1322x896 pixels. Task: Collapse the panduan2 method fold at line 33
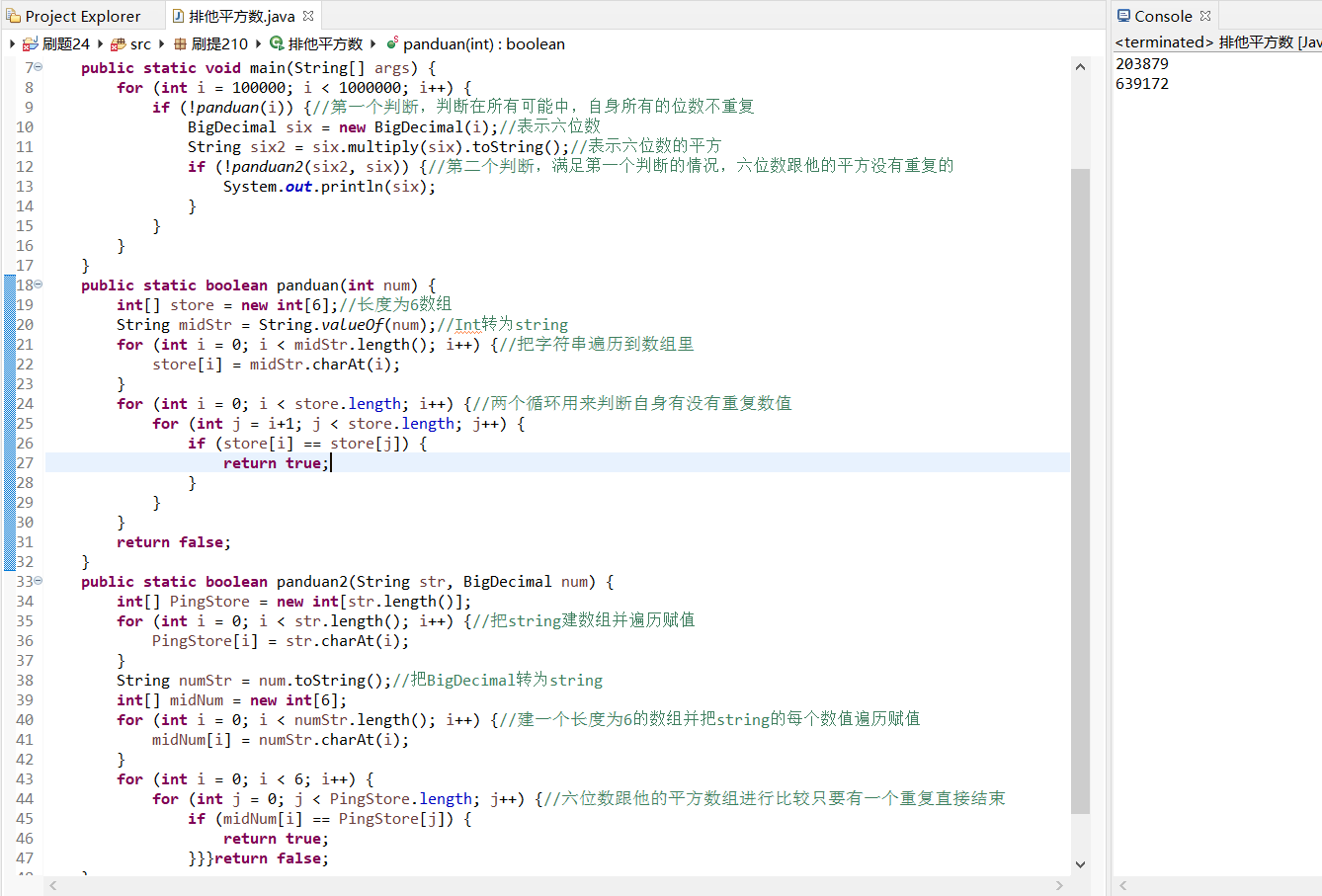tap(39, 581)
